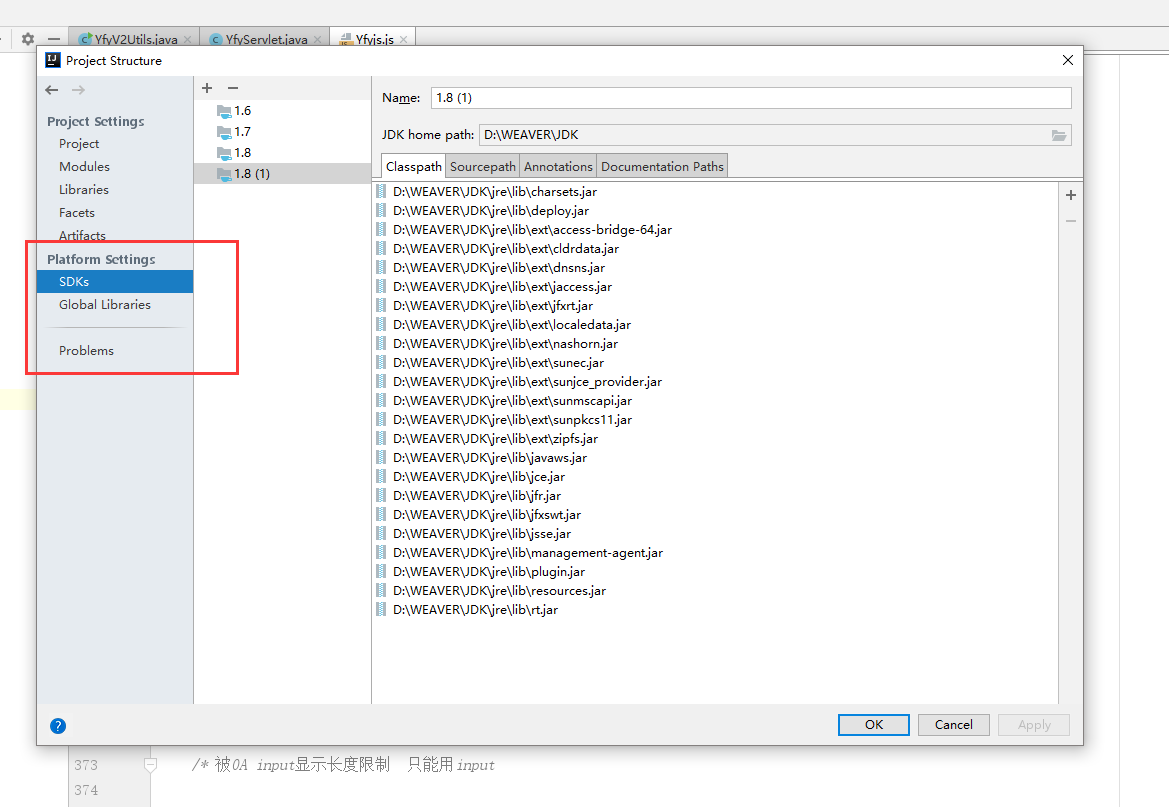Add a new SDK with the plus icon
Screen dimensions: 1169x807
(x=206, y=88)
